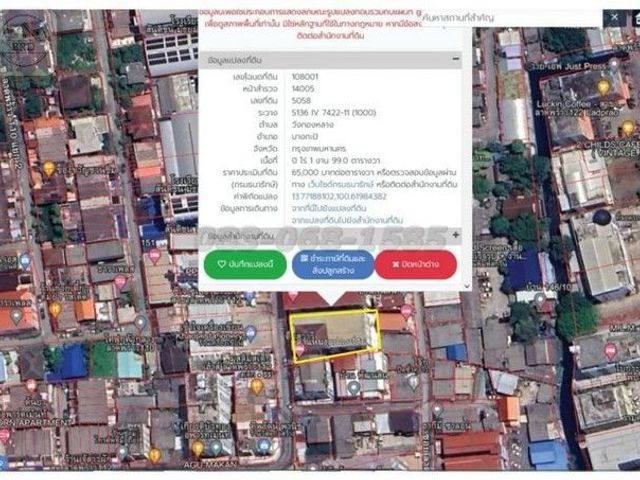Click the blue land and building tax button

coord(333,264)
